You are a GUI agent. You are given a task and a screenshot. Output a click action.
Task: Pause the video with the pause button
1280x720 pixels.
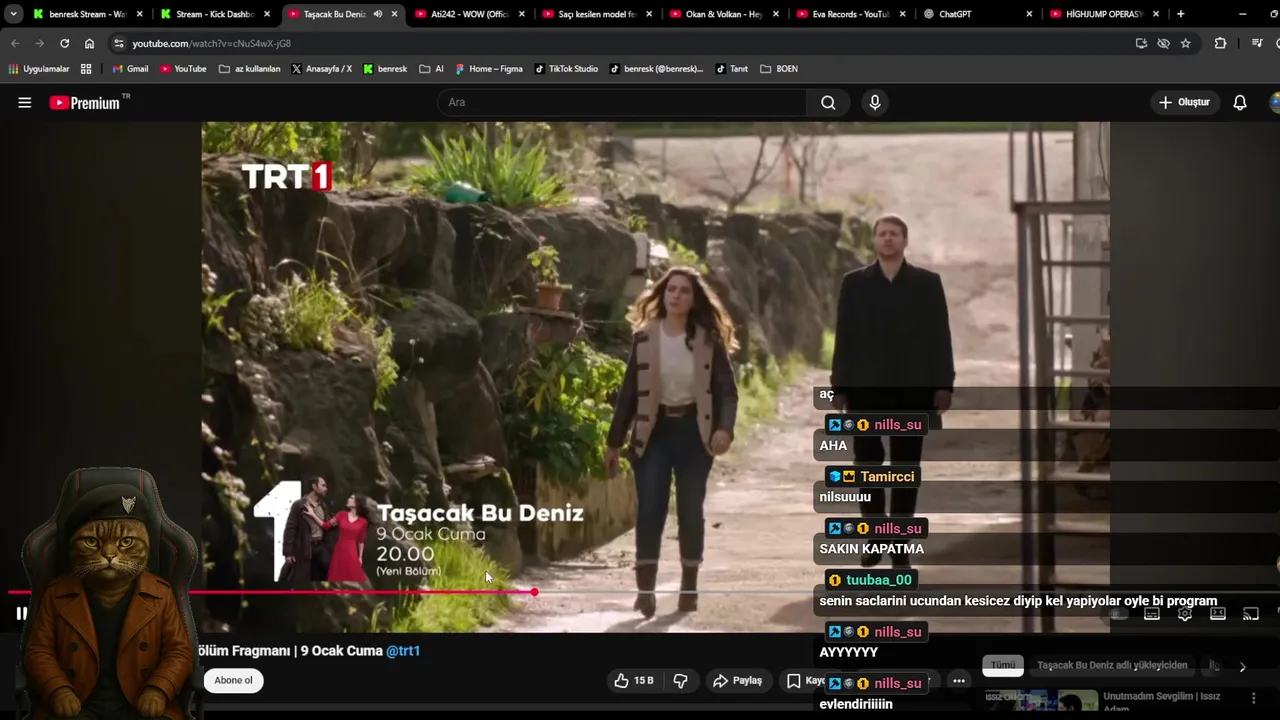pyautogui.click(x=21, y=613)
